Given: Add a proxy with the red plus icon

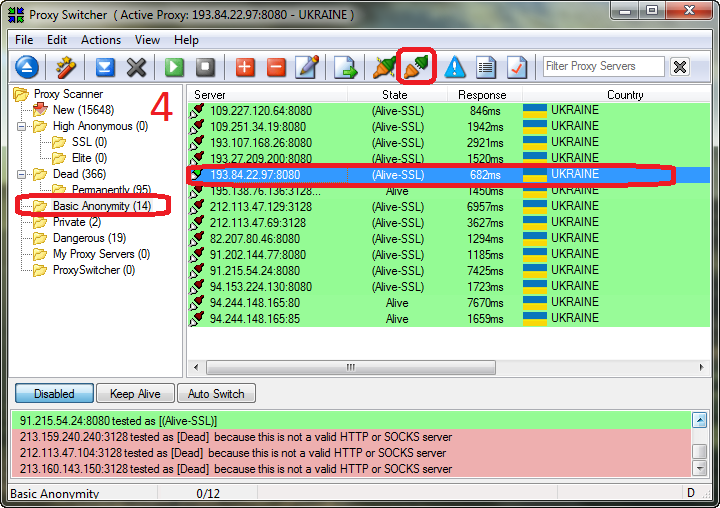Looking at the screenshot, I should (x=245, y=67).
